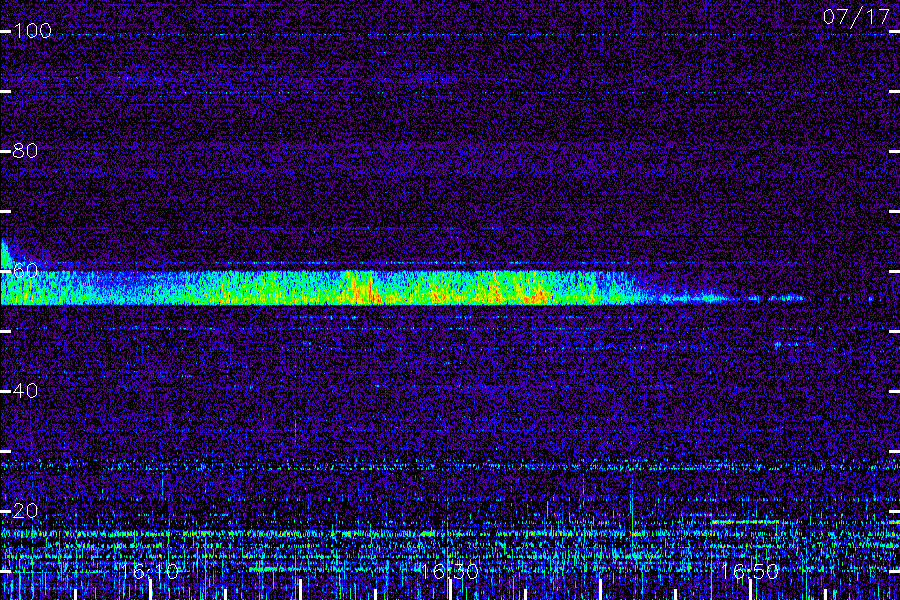This screenshot has height=600, width=900.
Task: Click the 07/17 date label
Action: pyautogui.click(x=856, y=17)
